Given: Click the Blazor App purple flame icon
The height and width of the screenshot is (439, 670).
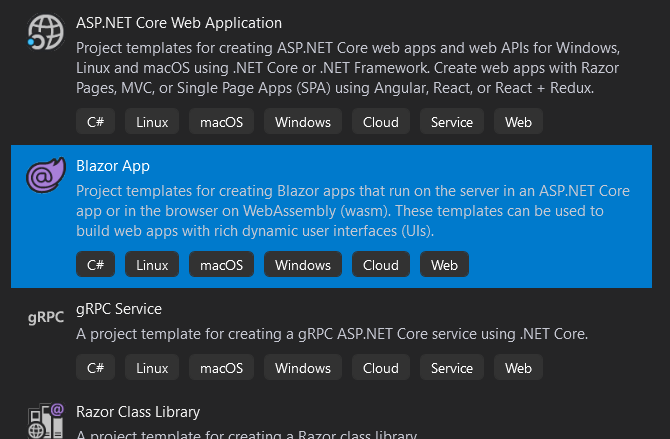Looking at the screenshot, I should coord(46,175).
